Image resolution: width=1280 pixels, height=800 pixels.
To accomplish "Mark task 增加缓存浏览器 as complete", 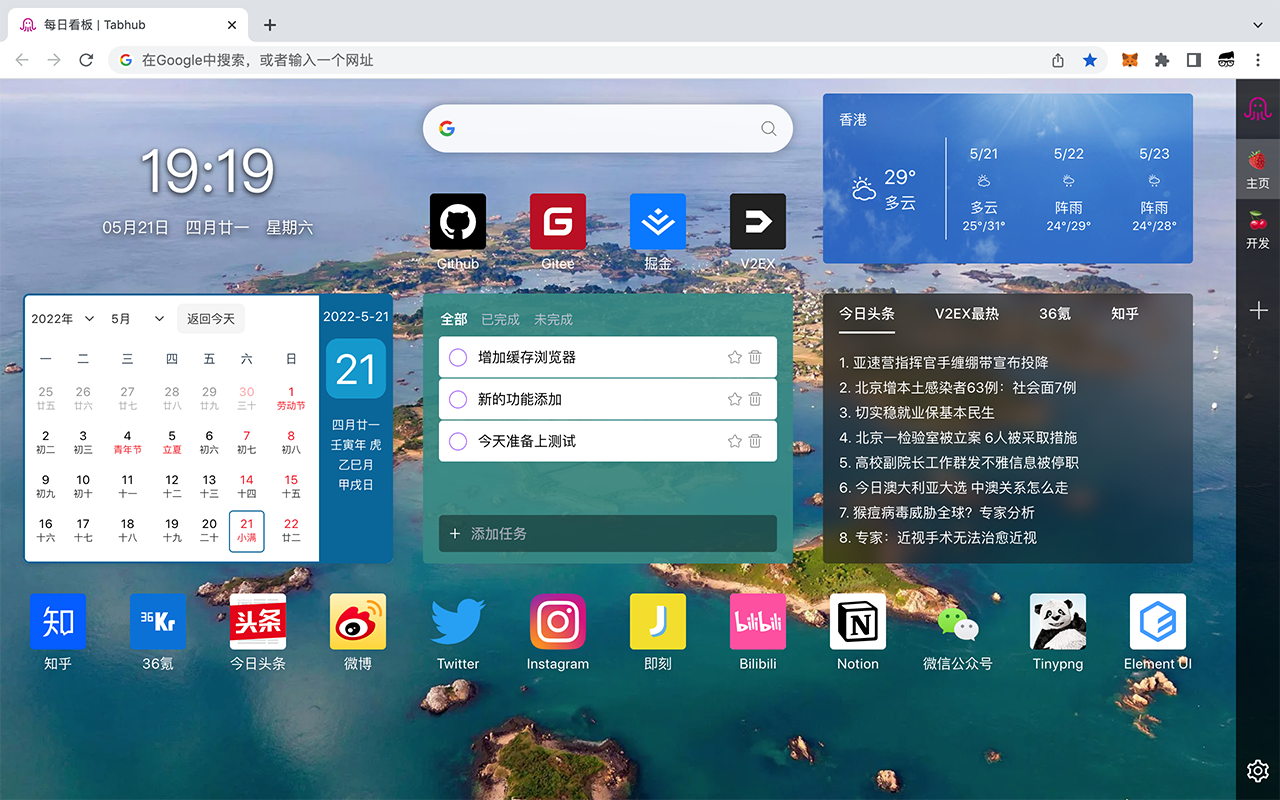I will click(x=458, y=357).
